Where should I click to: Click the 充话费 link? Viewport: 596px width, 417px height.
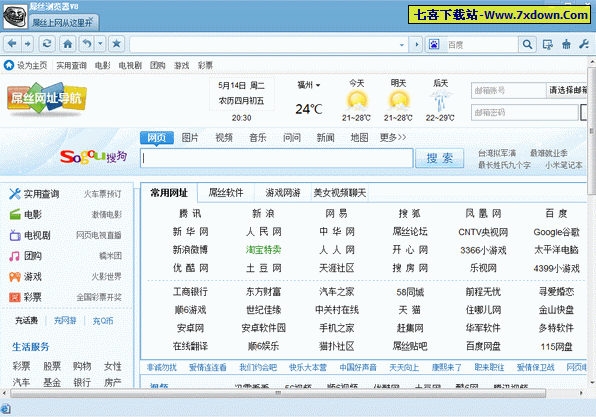(x=26, y=320)
